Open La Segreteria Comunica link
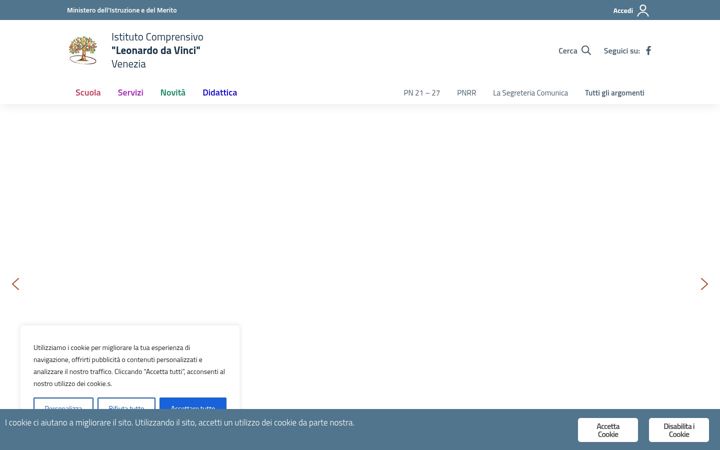Image resolution: width=720 pixels, height=450 pixels. pos(530,93)
